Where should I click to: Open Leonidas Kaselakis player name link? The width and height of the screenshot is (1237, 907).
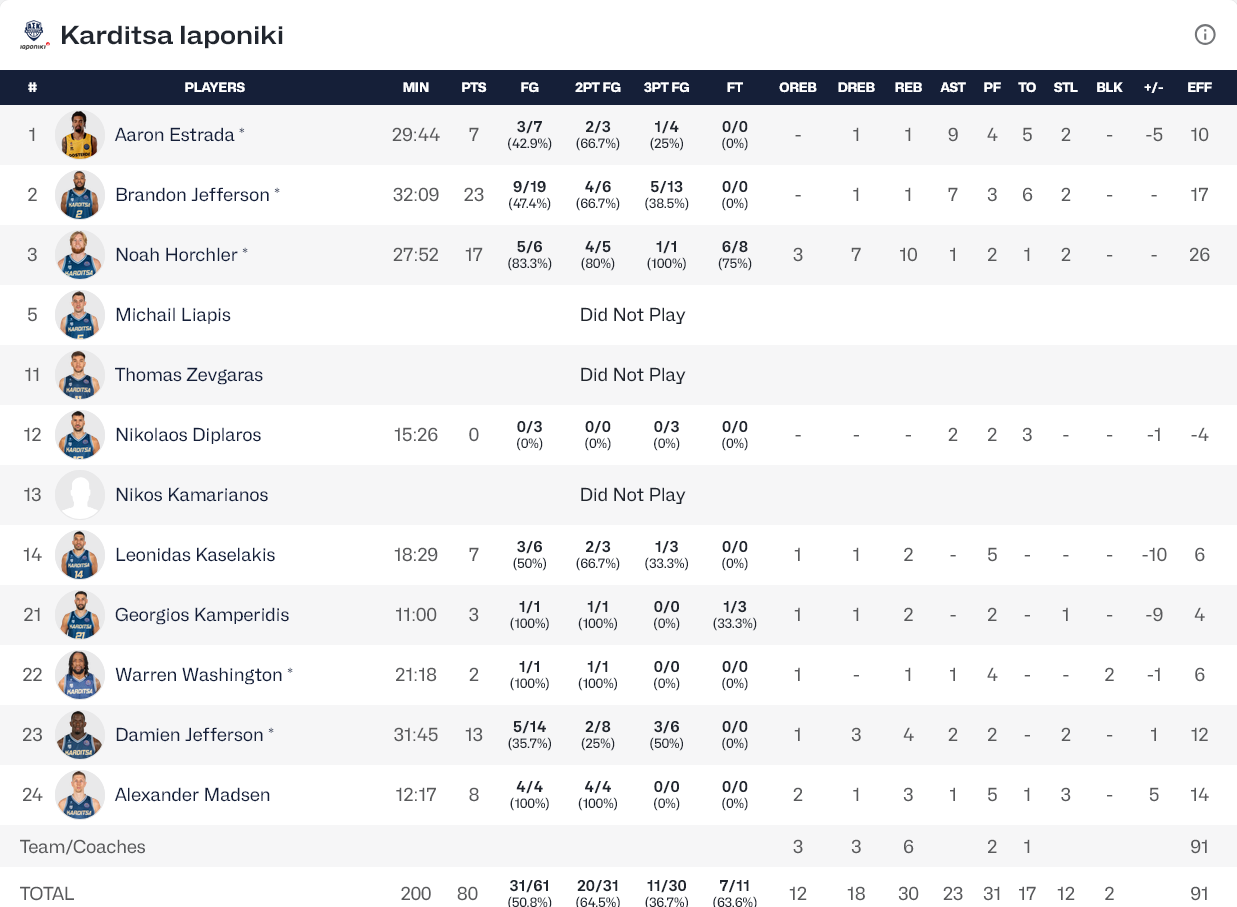coord(195,555)
